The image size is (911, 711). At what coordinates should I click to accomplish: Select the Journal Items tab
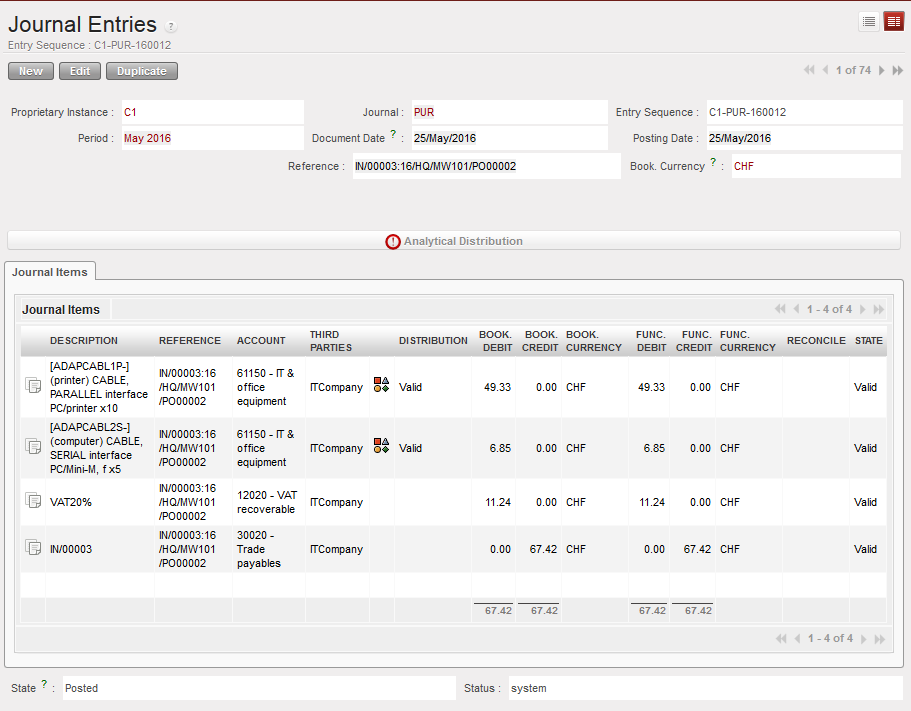50,272
